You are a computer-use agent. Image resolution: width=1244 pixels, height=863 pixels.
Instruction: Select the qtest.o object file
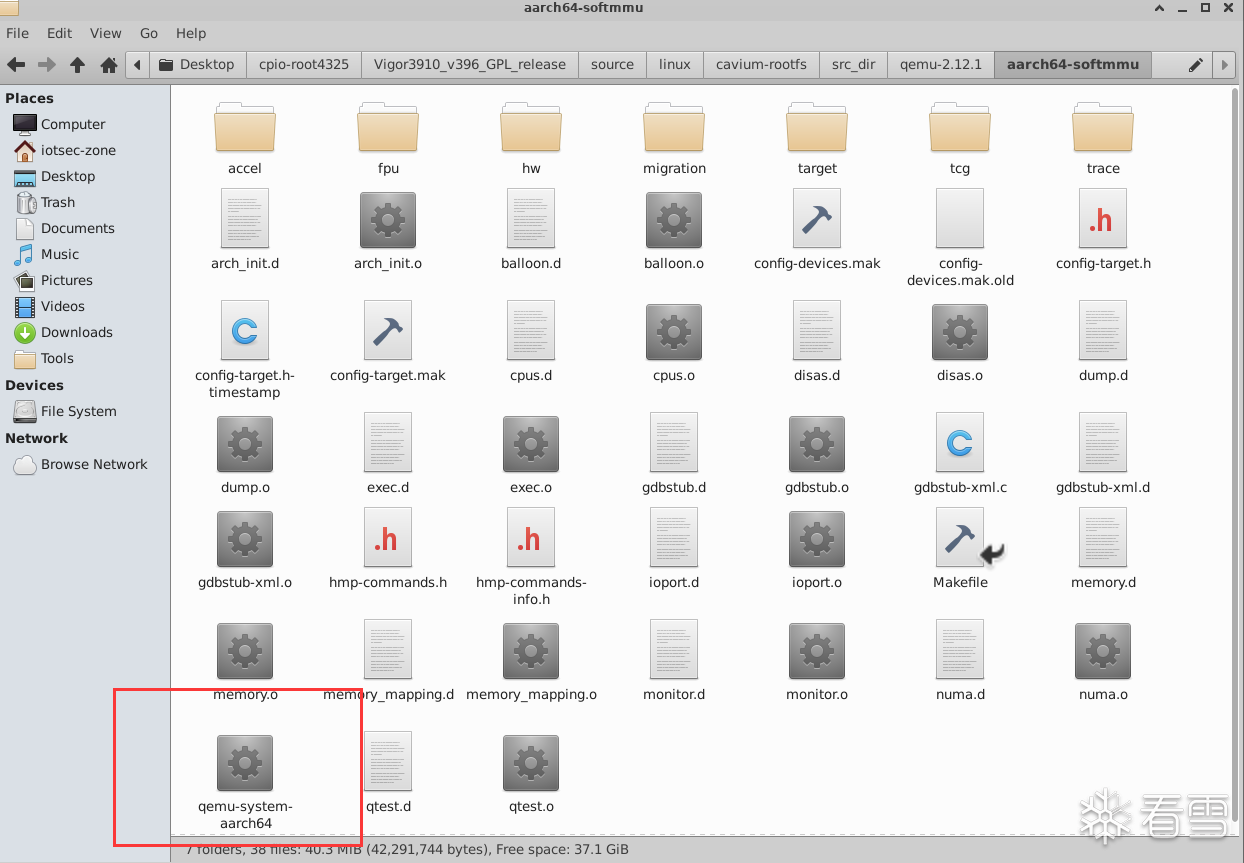[x=531, y=775]
